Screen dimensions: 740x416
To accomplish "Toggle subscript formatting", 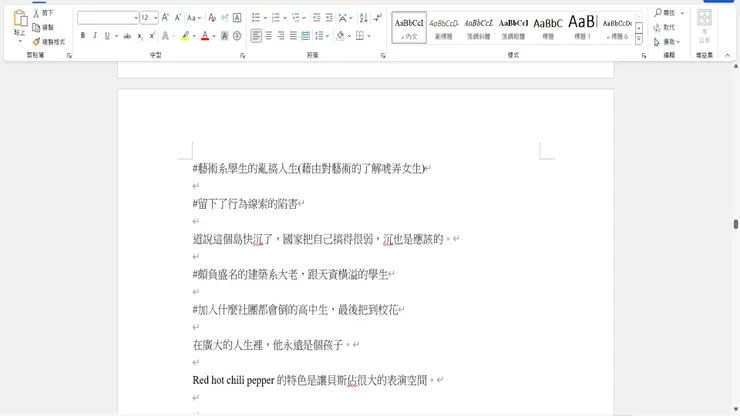I will click(x=140, y=36).
